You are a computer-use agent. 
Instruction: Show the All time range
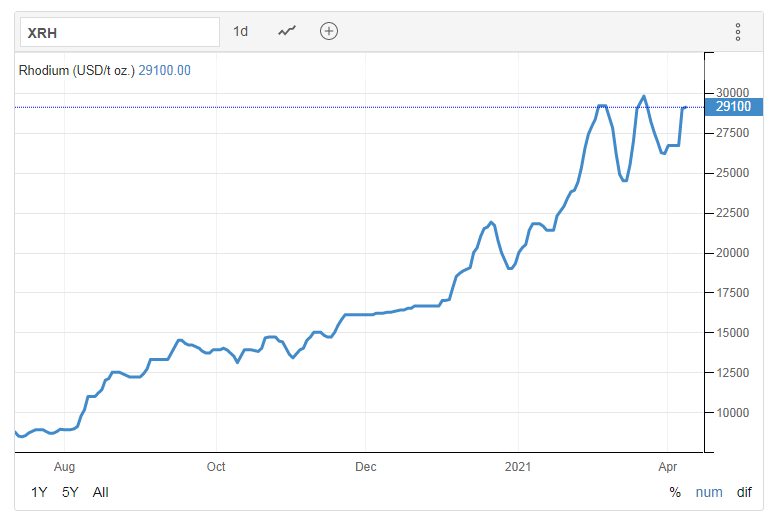point(100,492)
